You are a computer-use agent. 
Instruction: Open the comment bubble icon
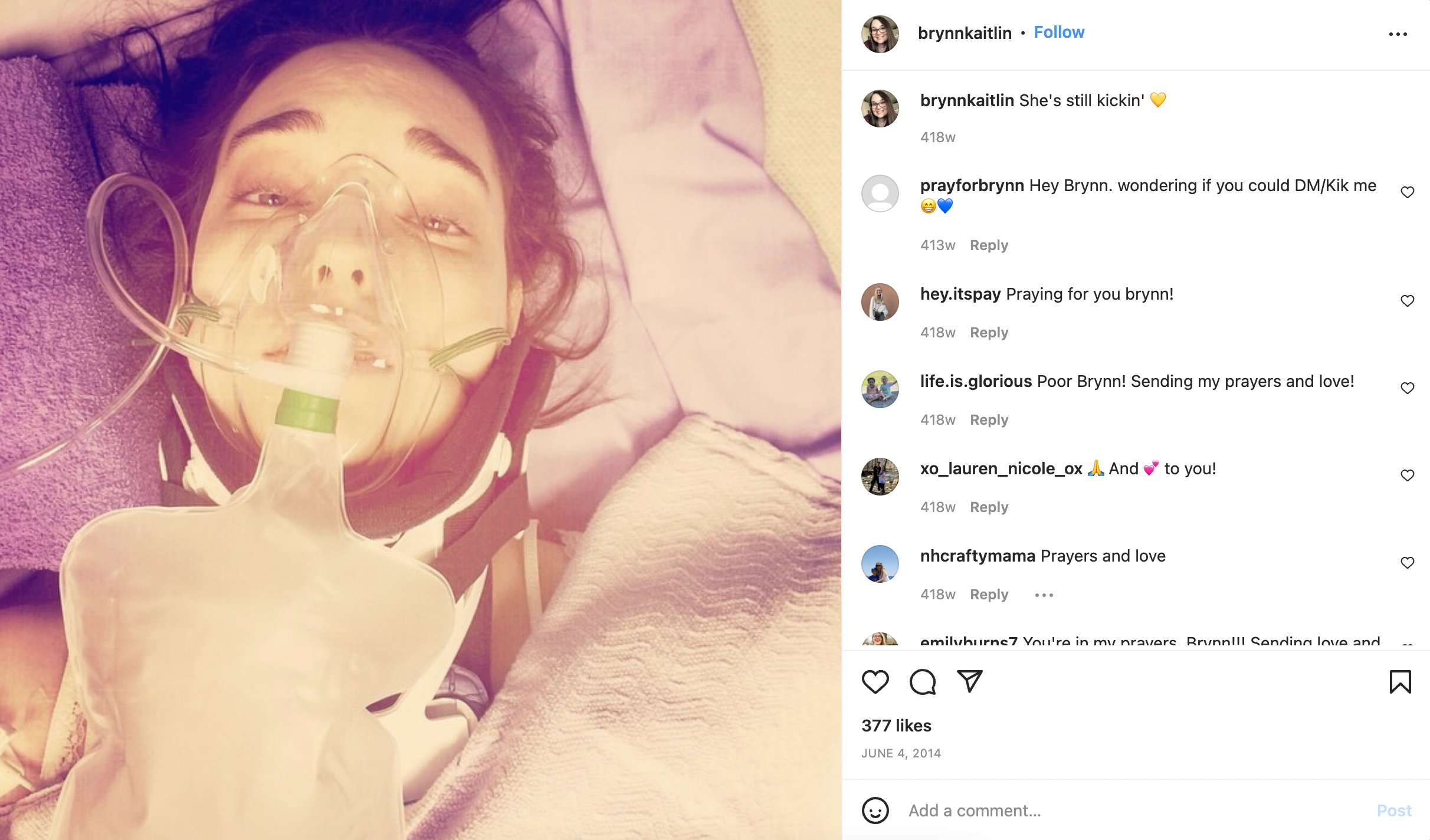(x=923, y=682)
